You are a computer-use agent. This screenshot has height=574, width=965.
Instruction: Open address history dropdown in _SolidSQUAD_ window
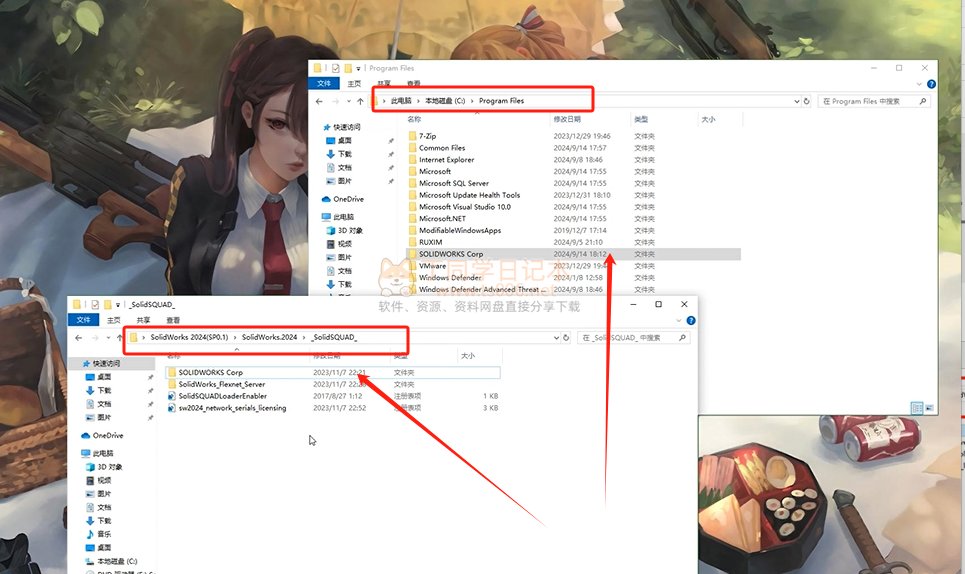(x=556, y=337)
